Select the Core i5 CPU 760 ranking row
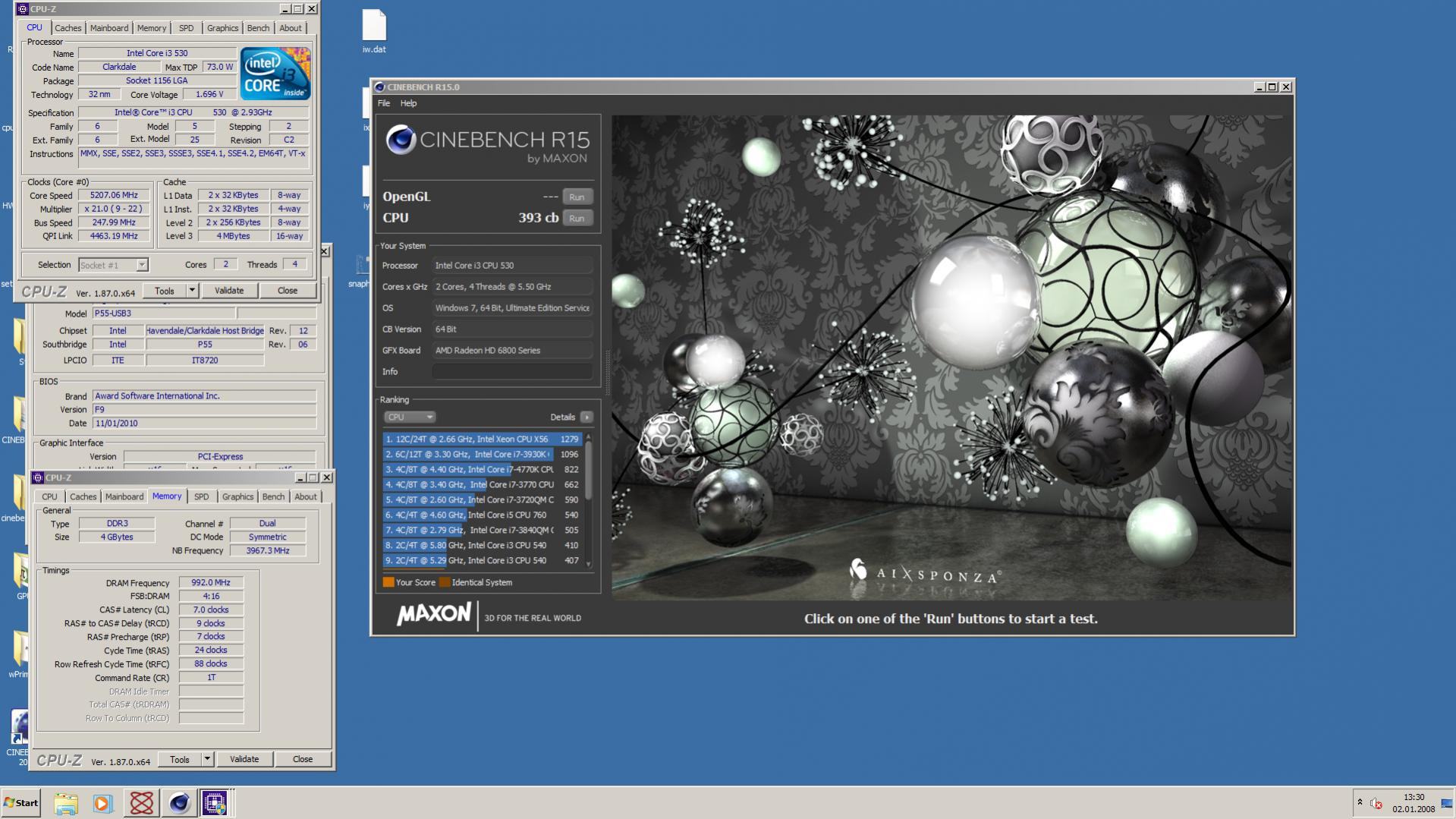Screen dimensions: 1456x819 point(483,515)
